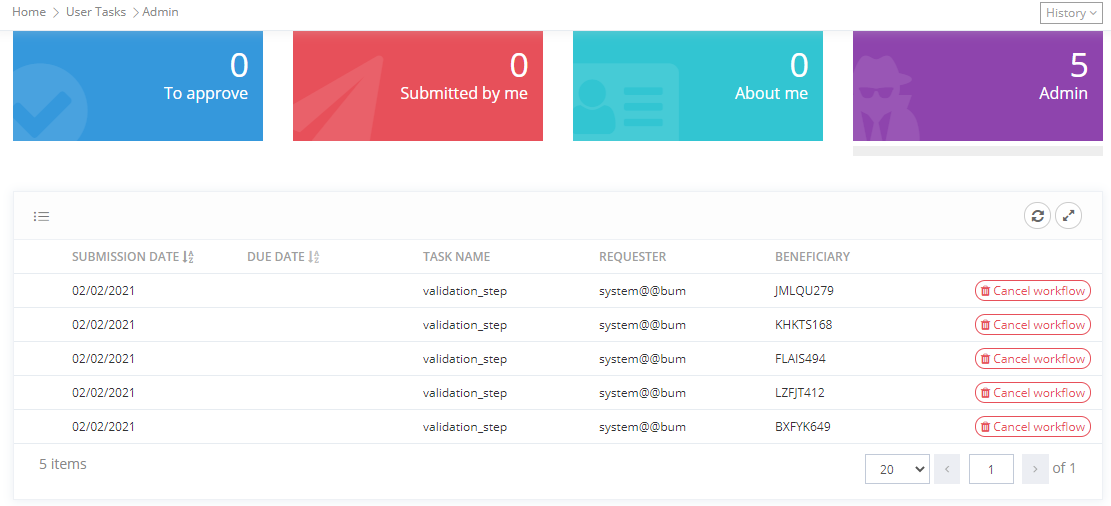Cancel workflow for beneficiary FLAIS494
Viewport: 1111px width, 506px height.
coord(1032,359)
